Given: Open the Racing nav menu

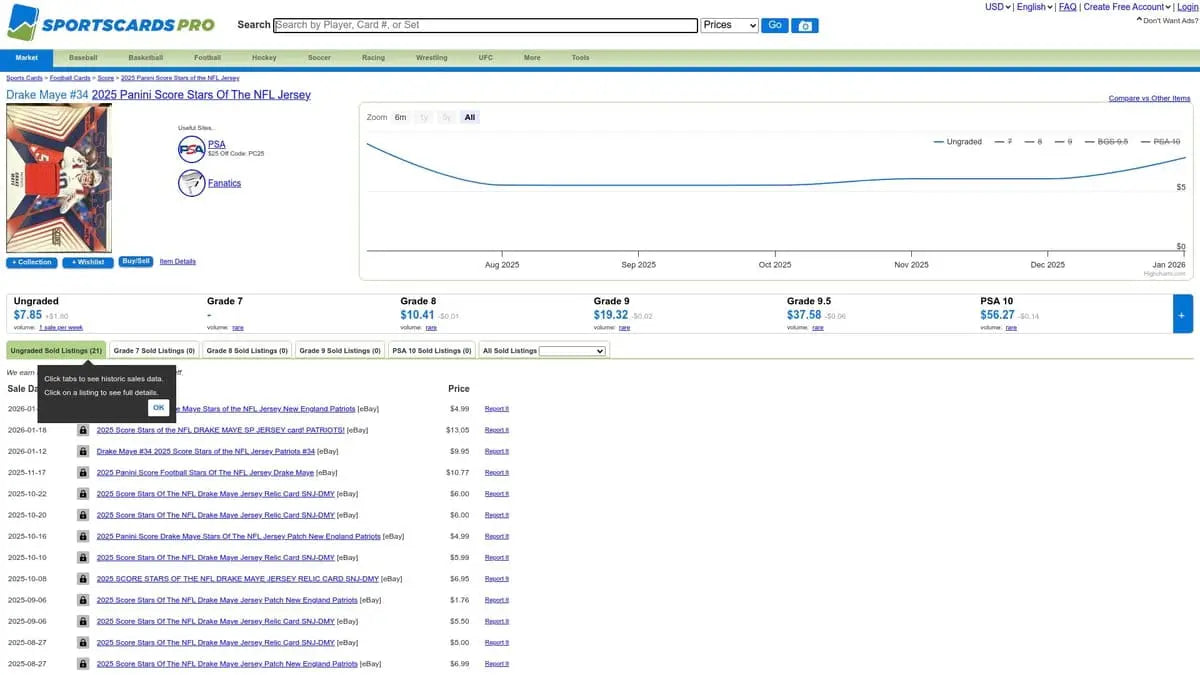Looking at the screenshot, I should pos(373,58).
